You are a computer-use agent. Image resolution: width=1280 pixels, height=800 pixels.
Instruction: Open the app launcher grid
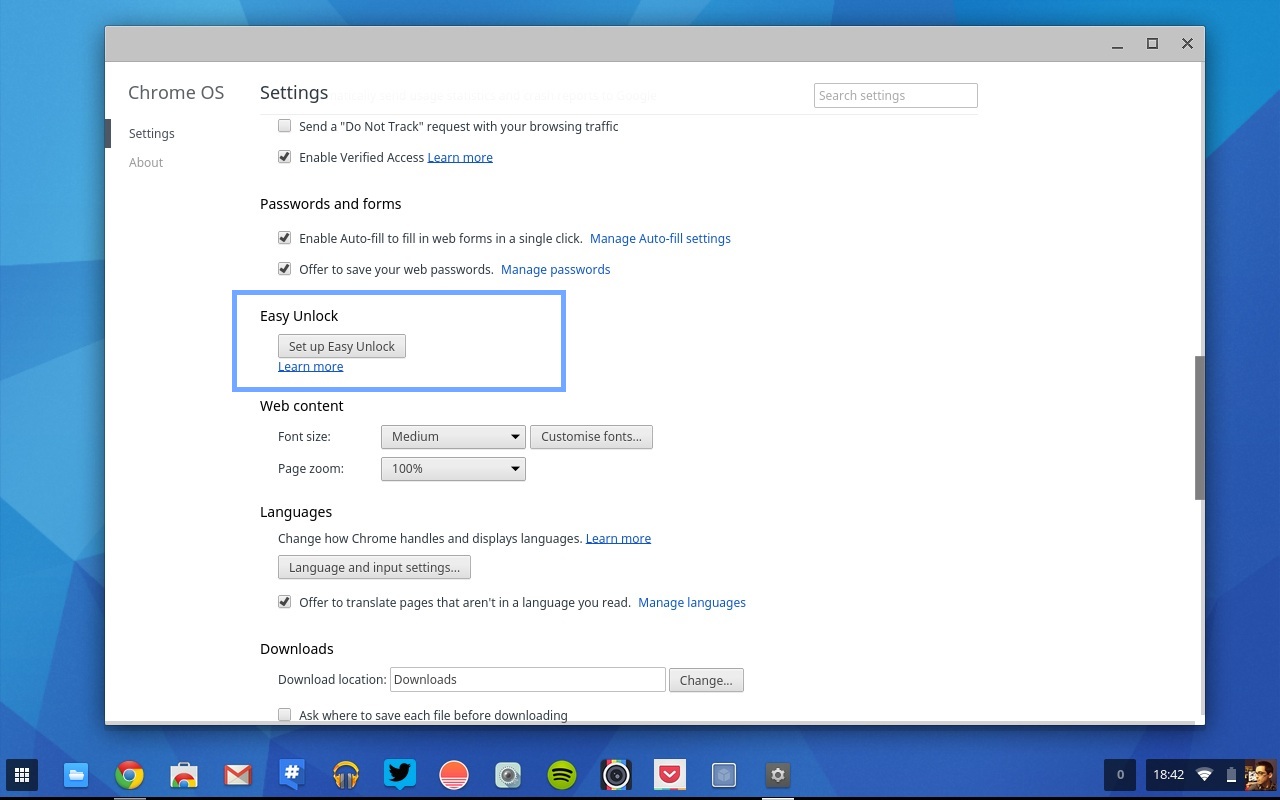(22, 775)
